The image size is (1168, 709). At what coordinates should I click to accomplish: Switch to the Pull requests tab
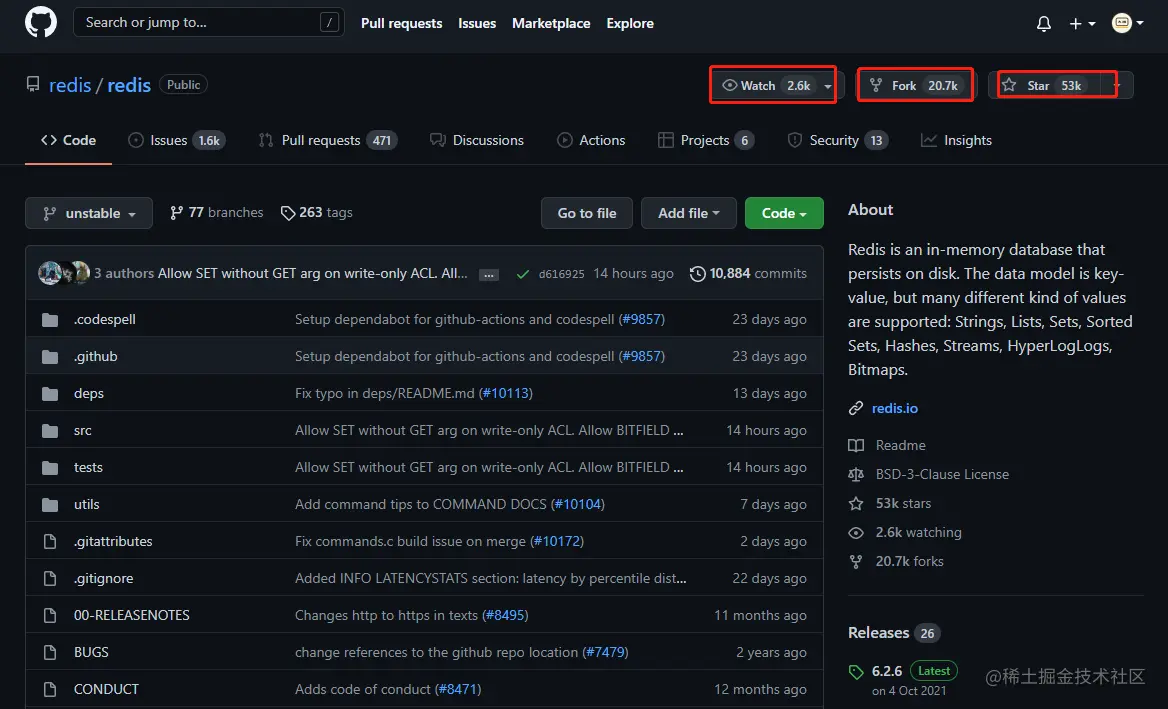click(328, 140)
